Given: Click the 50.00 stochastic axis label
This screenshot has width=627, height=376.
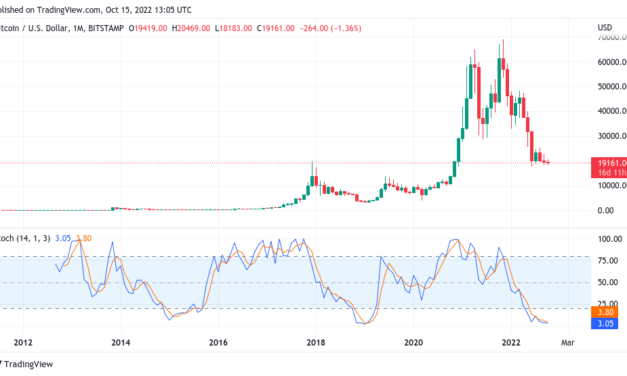Looking at the screenshot, I should tap(608, 282).
